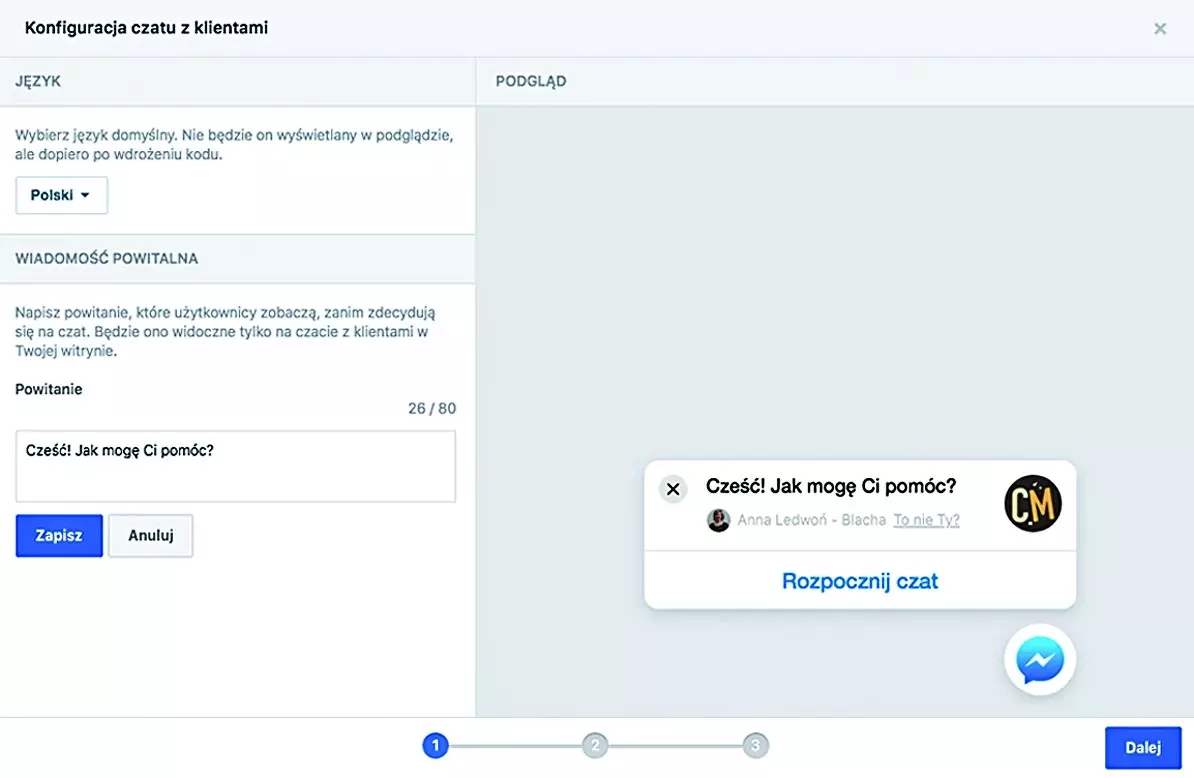Click the 26 / 80 character counter
Screen dimensions: 1194x778
point(431,409)
